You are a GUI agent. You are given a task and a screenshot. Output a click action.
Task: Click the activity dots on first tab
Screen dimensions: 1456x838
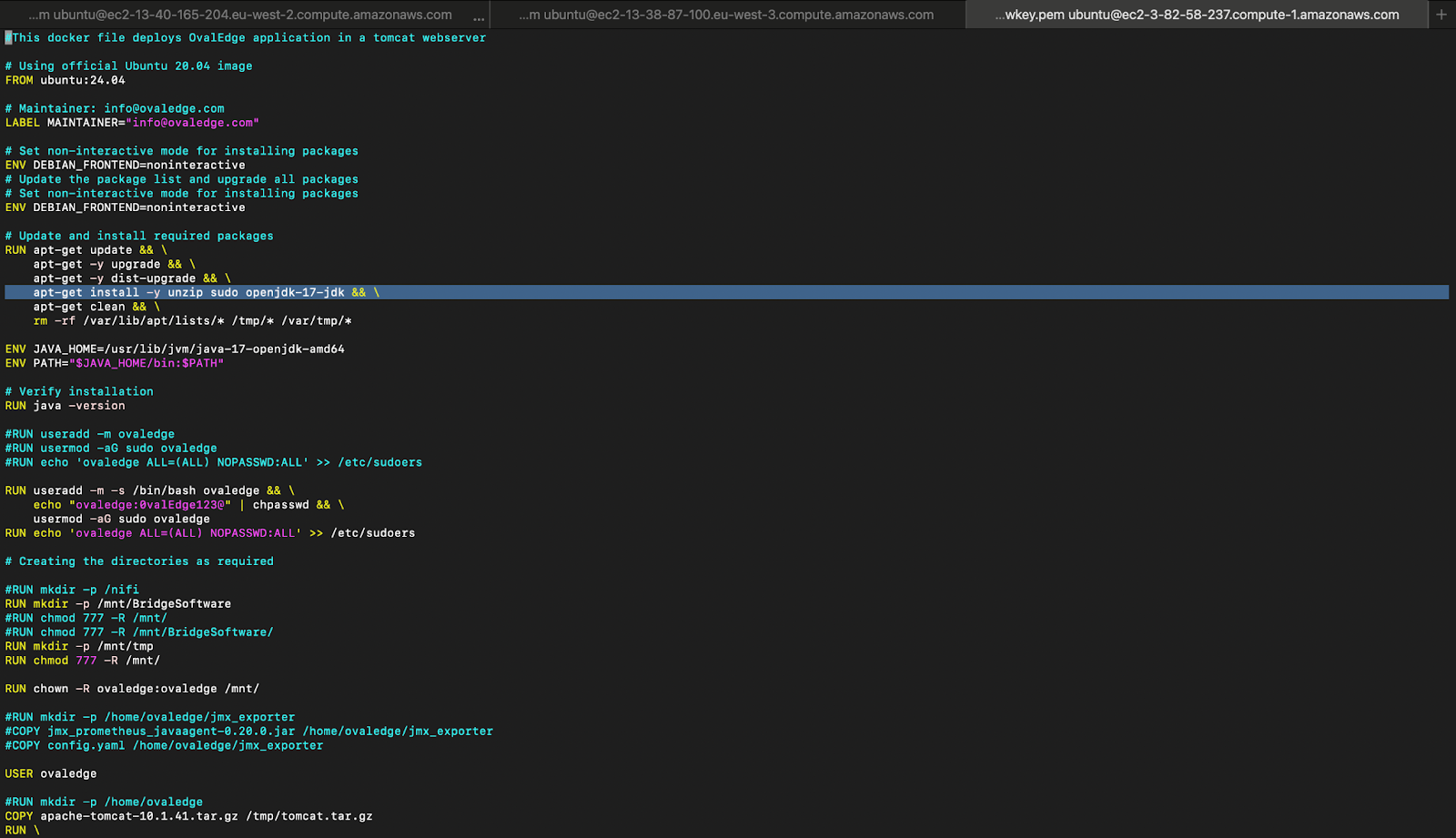(x=479, y=16)
